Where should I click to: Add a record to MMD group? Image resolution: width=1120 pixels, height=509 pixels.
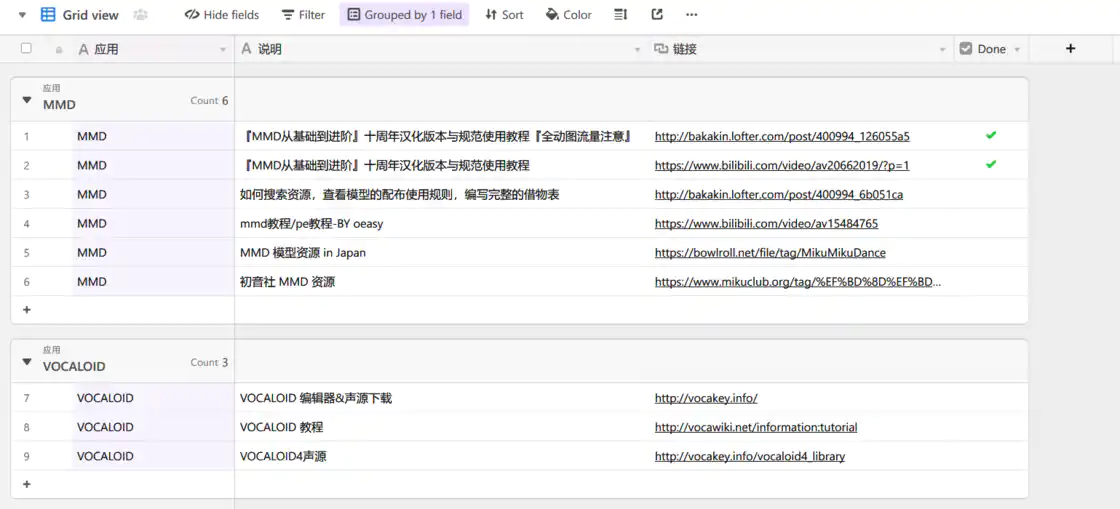click(x=27, y=310)
